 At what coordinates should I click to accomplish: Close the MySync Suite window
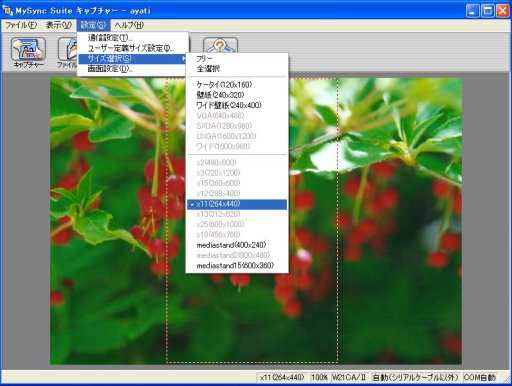503,11
